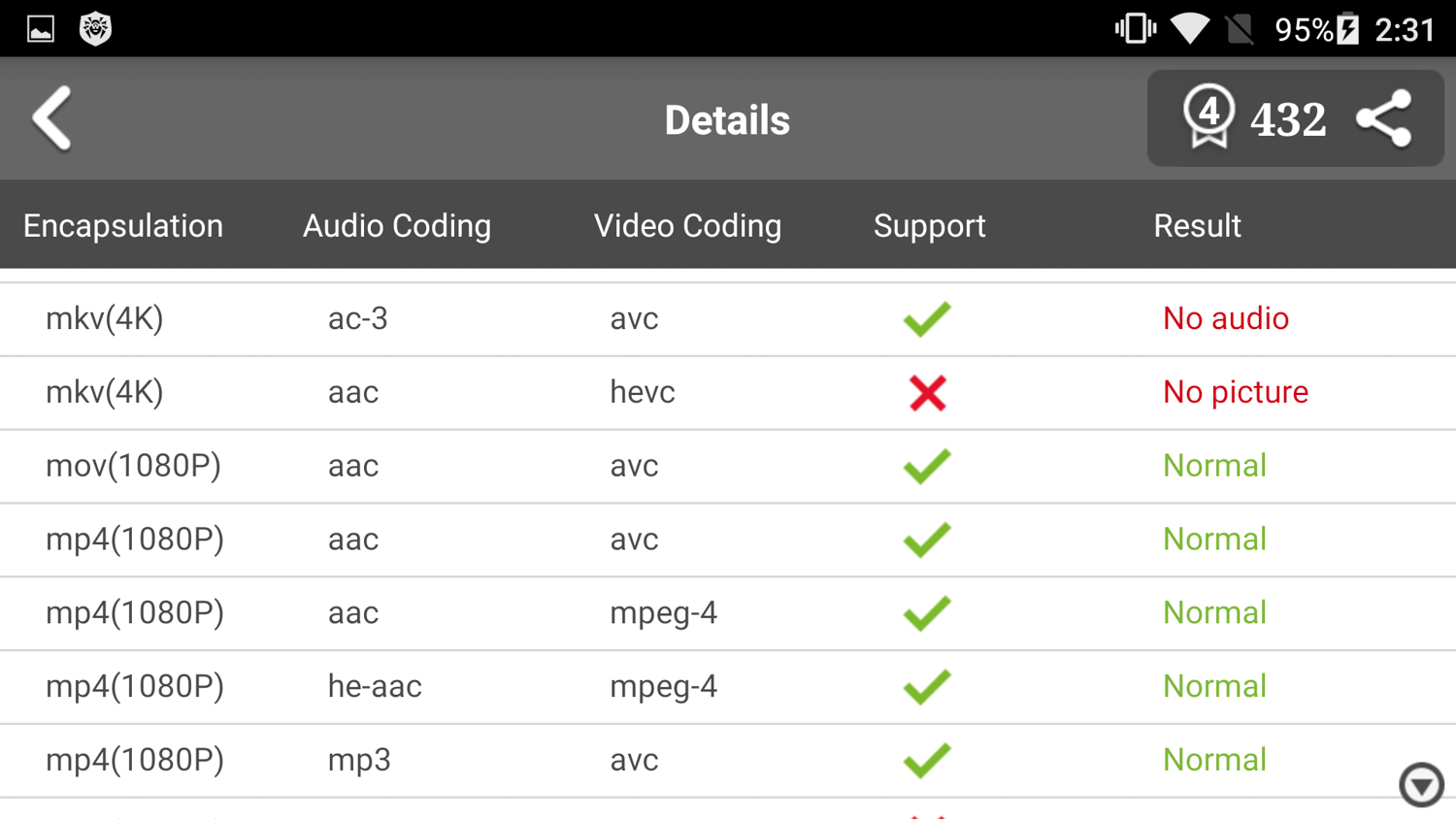Select the mov(1080P) row label
This screenshot has height=819, width=1456.
pyautogui.click(x=133, y=467)
